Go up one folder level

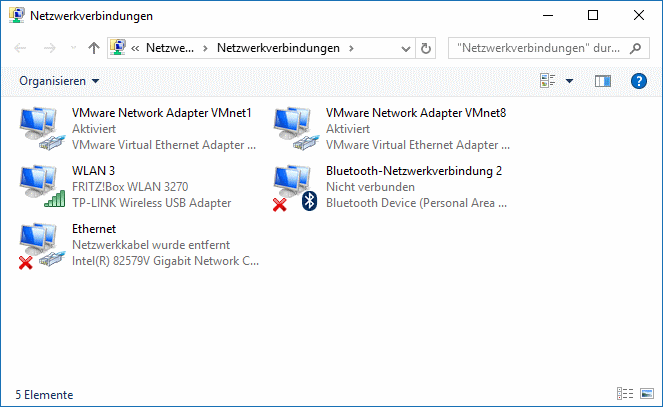click(x=93, y=48)
